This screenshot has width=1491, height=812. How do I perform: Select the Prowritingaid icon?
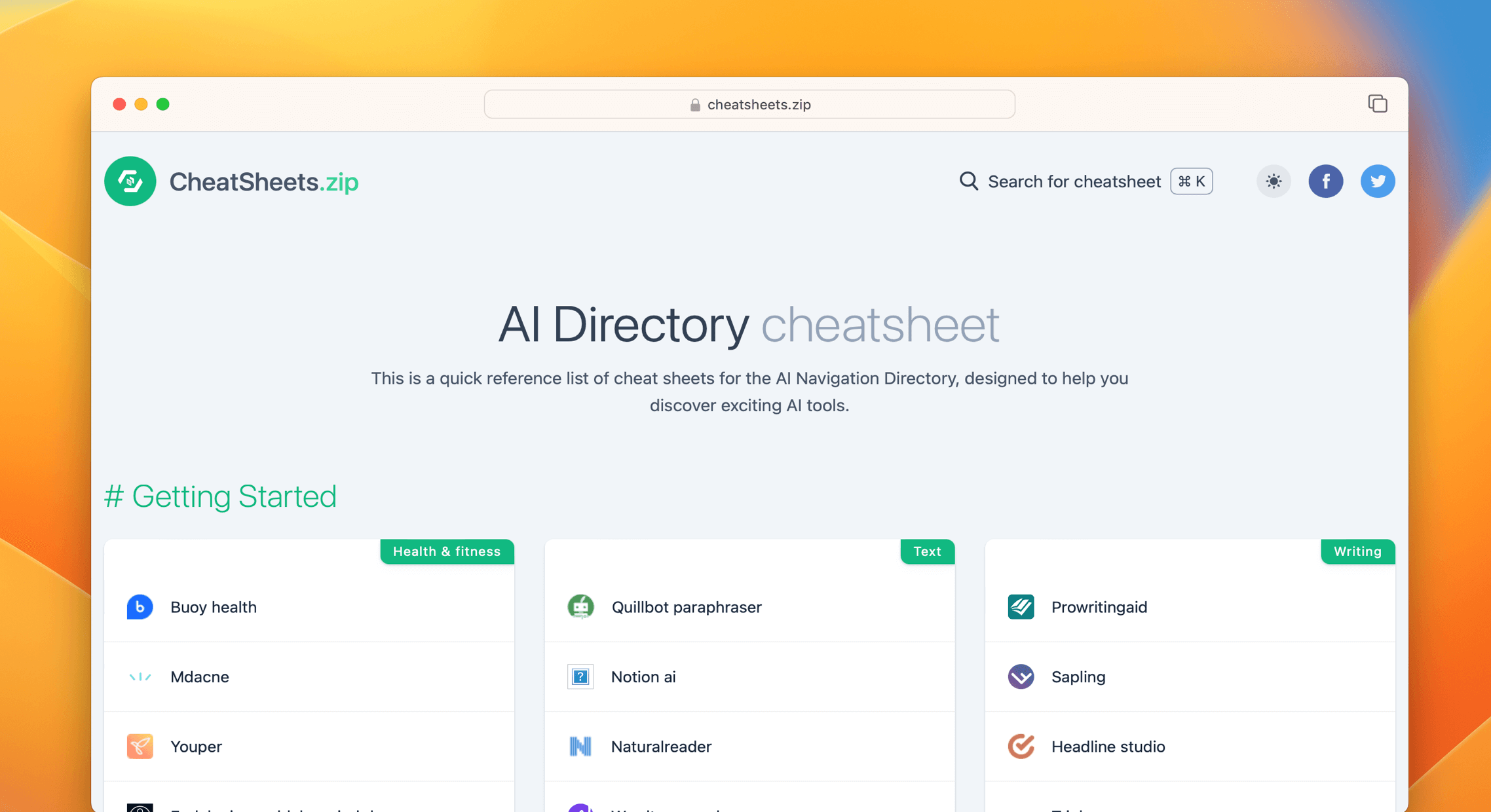click(1020, 607)
